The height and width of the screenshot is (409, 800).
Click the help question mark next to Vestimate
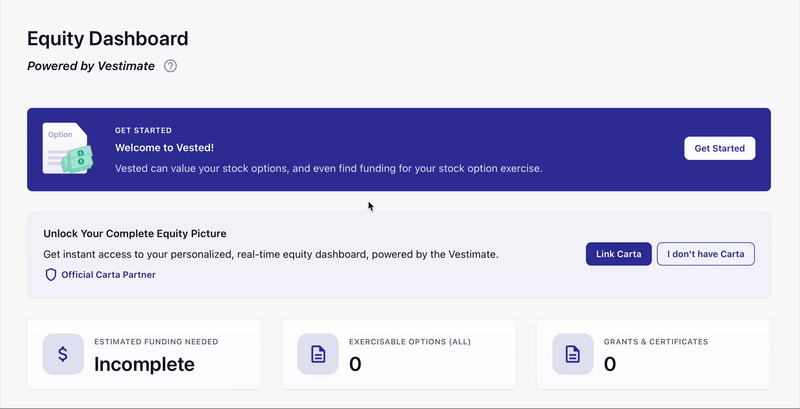pos(171,66)
